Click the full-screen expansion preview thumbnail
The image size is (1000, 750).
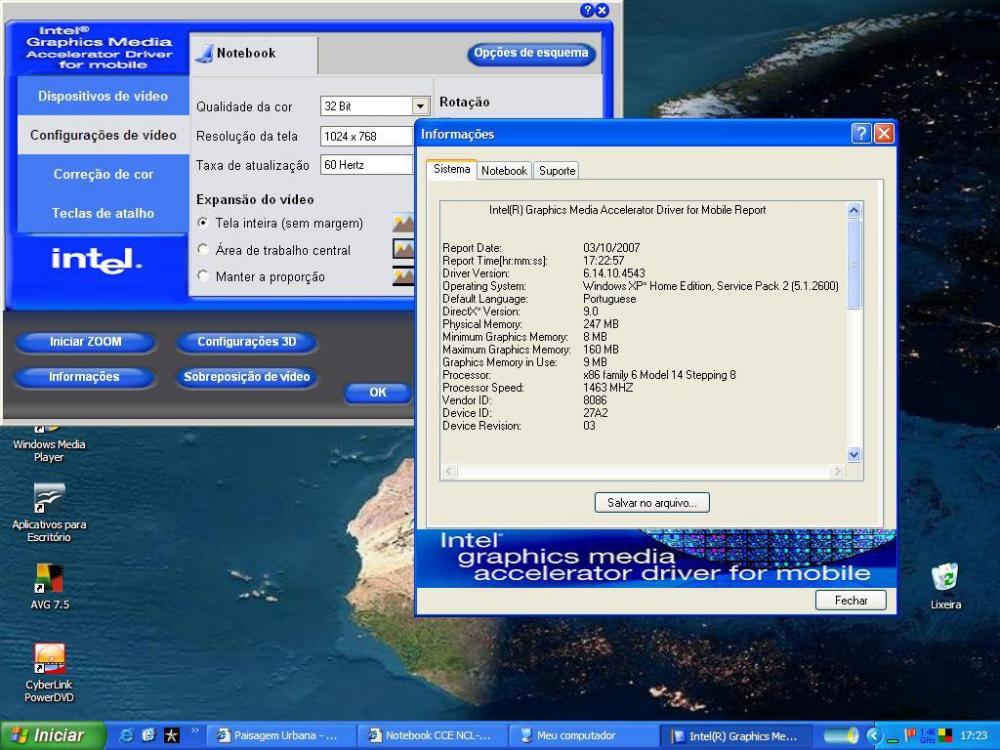pos(403,224)
